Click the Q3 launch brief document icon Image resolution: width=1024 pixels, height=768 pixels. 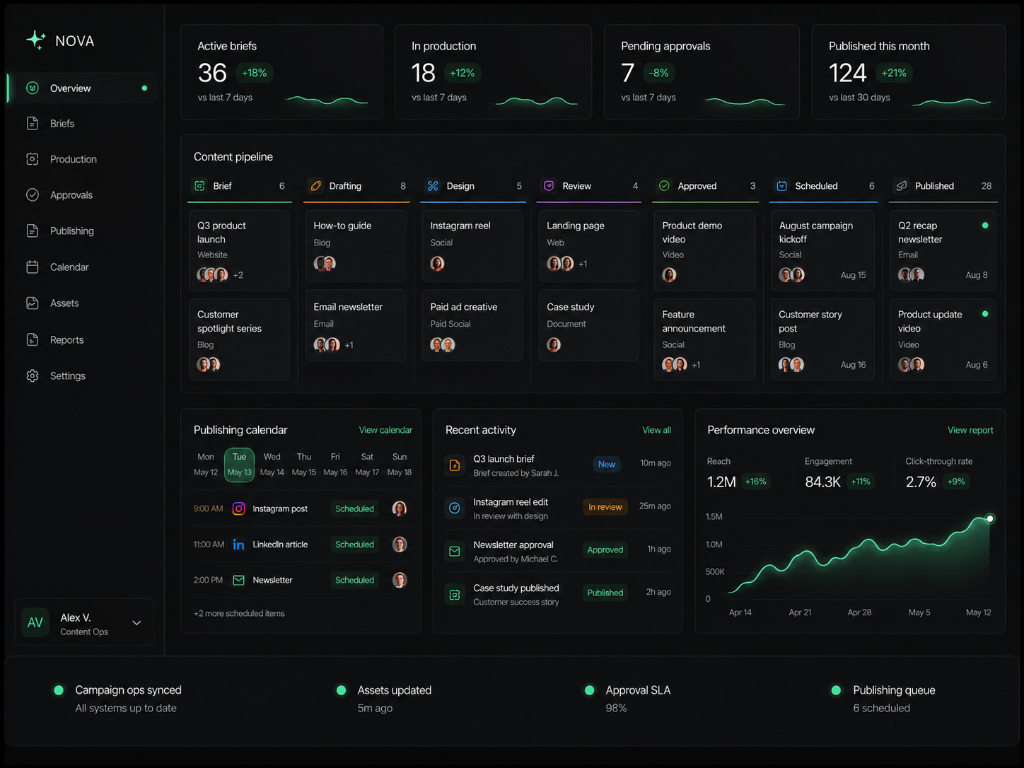coord(455,465)
